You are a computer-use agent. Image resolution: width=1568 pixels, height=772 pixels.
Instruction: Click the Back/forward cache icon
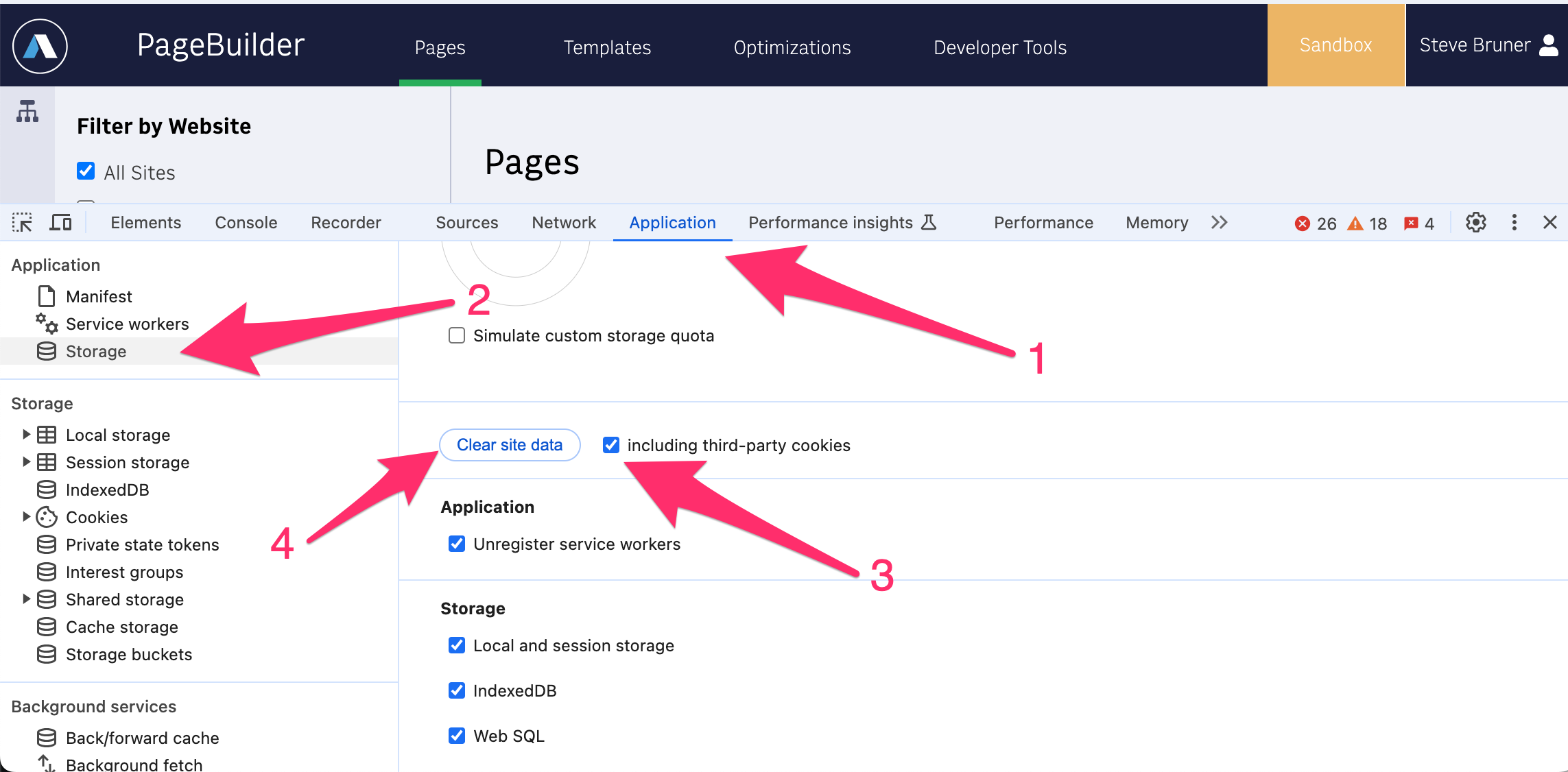(47, 738)
